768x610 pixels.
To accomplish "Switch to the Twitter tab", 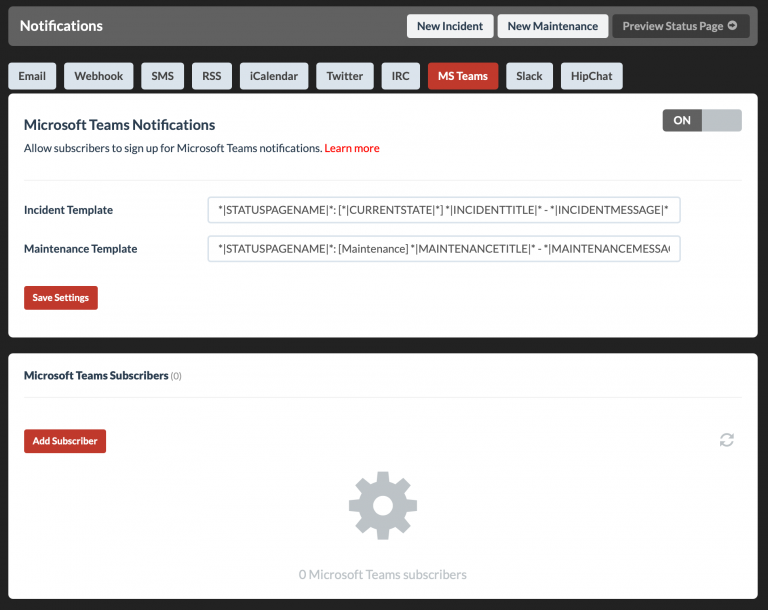I will tap(345, 76).
